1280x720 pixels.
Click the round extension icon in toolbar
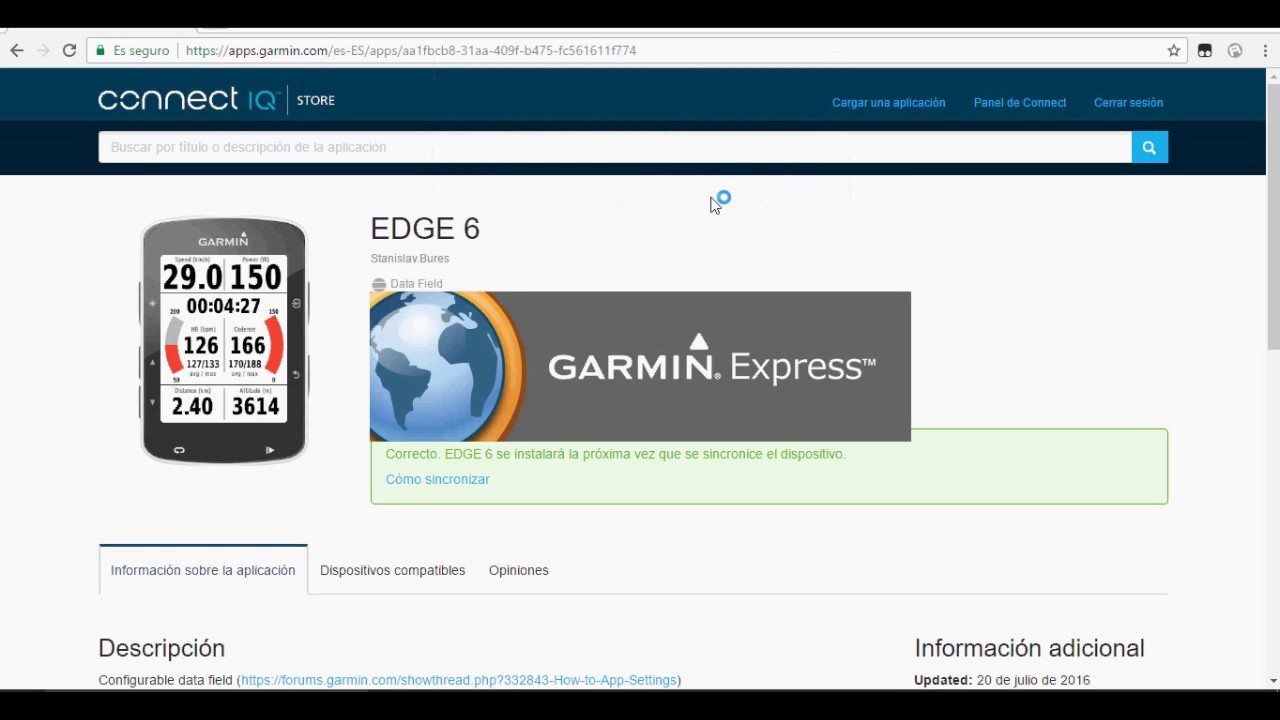(x=1235, y=50)
